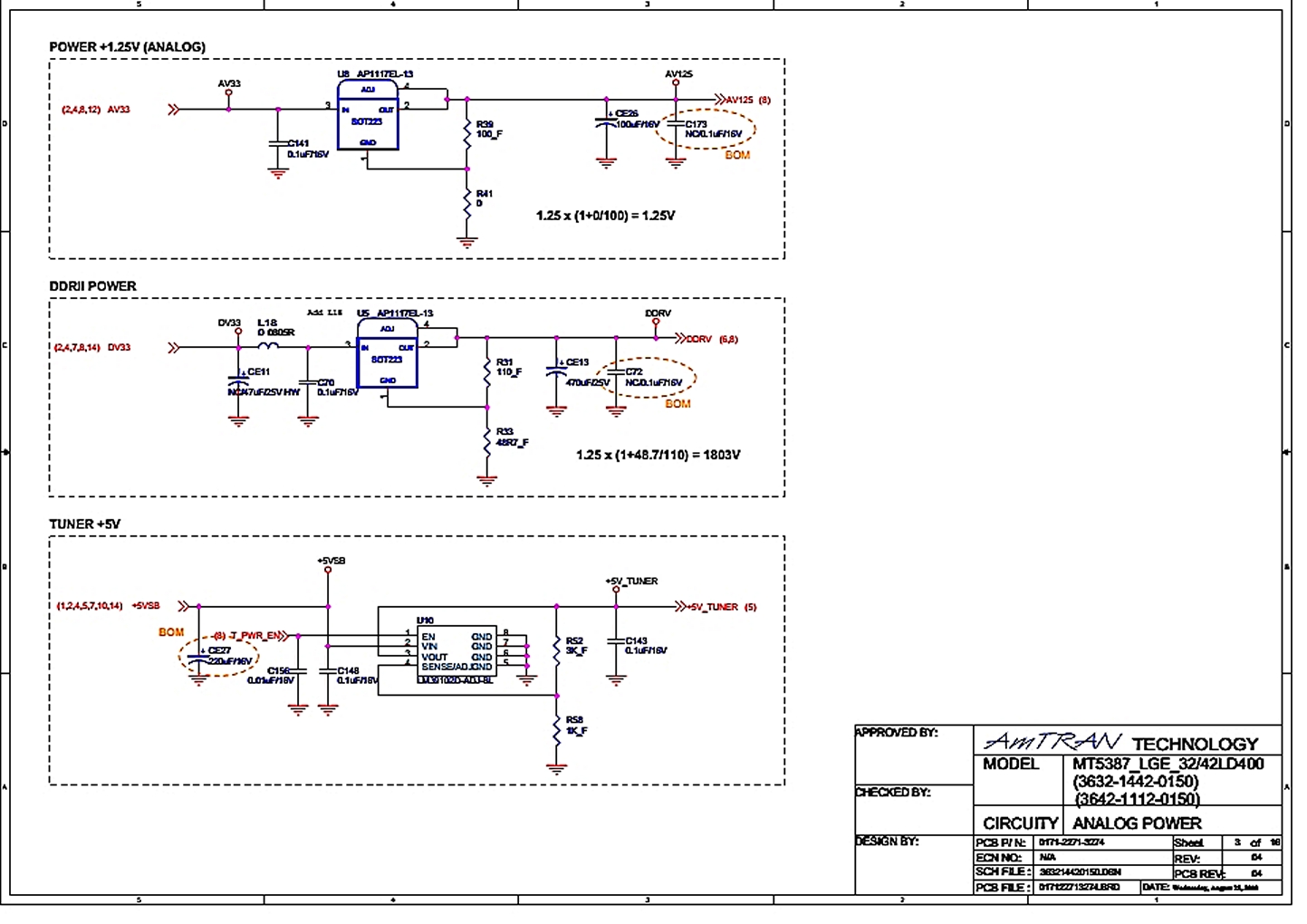The height and width of the screenshot is (924, 1307).
Task: Click capacitor C72 in the dashed oval
Action: (x=616, y=372)
